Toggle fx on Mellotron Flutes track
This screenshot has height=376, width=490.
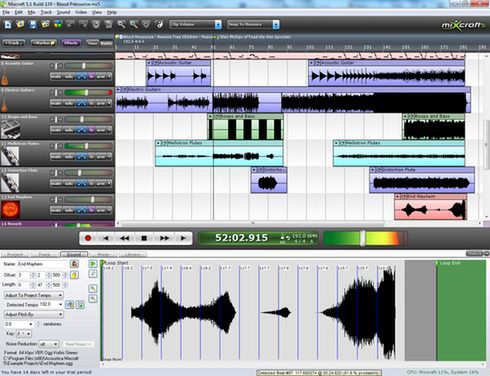coord(92,157)
